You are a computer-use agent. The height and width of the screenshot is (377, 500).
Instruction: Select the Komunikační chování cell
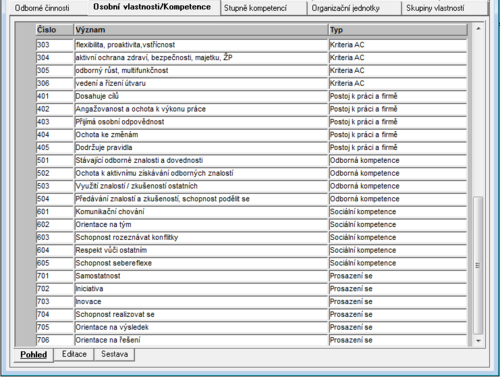201,212
